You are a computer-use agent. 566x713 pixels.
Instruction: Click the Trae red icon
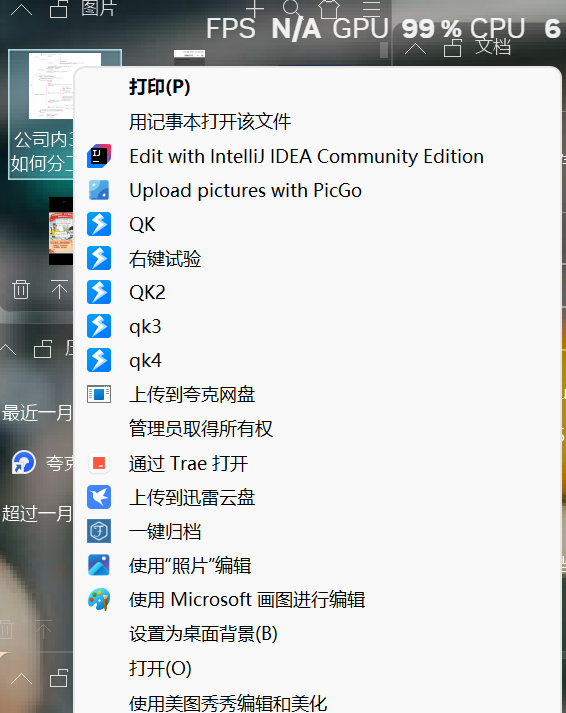[99, 463]
